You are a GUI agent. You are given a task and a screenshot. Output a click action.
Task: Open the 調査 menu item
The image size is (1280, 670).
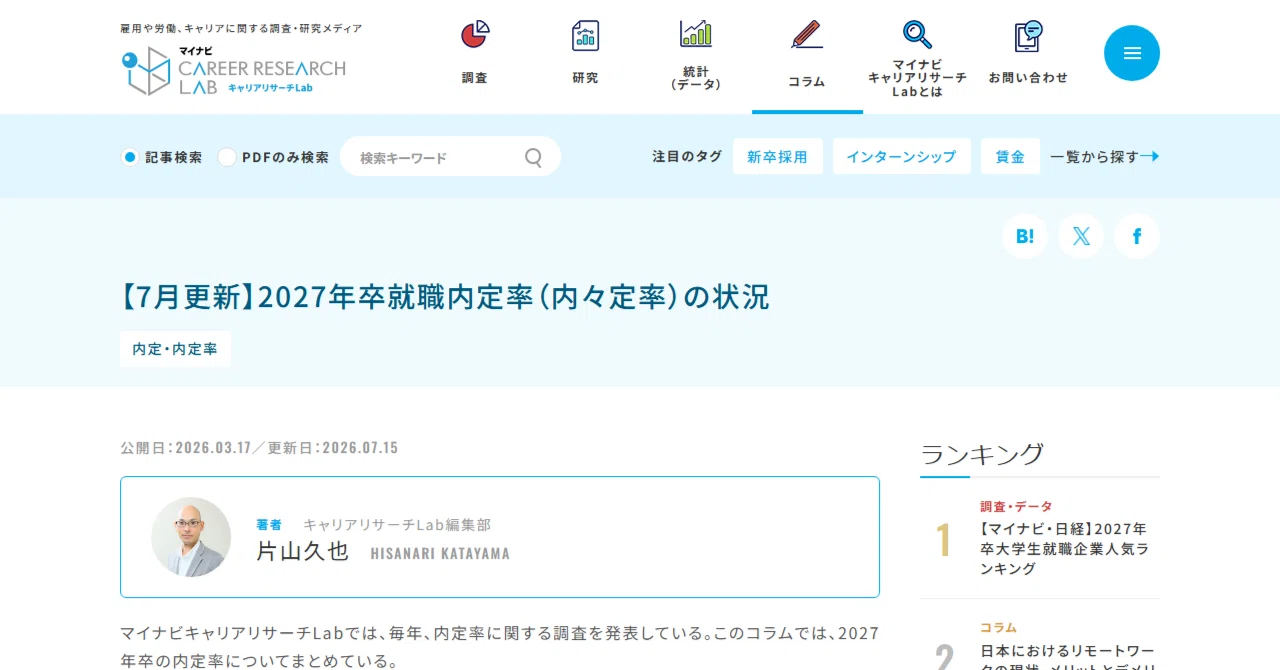(475, 78)
